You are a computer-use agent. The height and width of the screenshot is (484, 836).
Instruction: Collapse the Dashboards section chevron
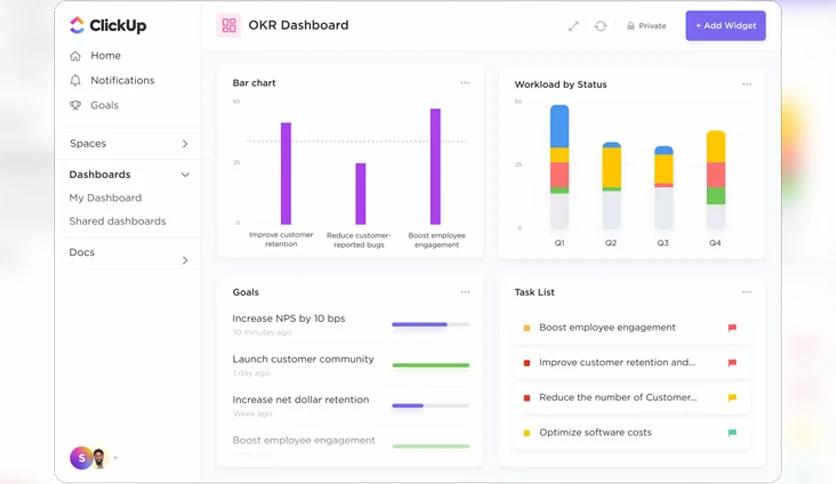point(185,175)
